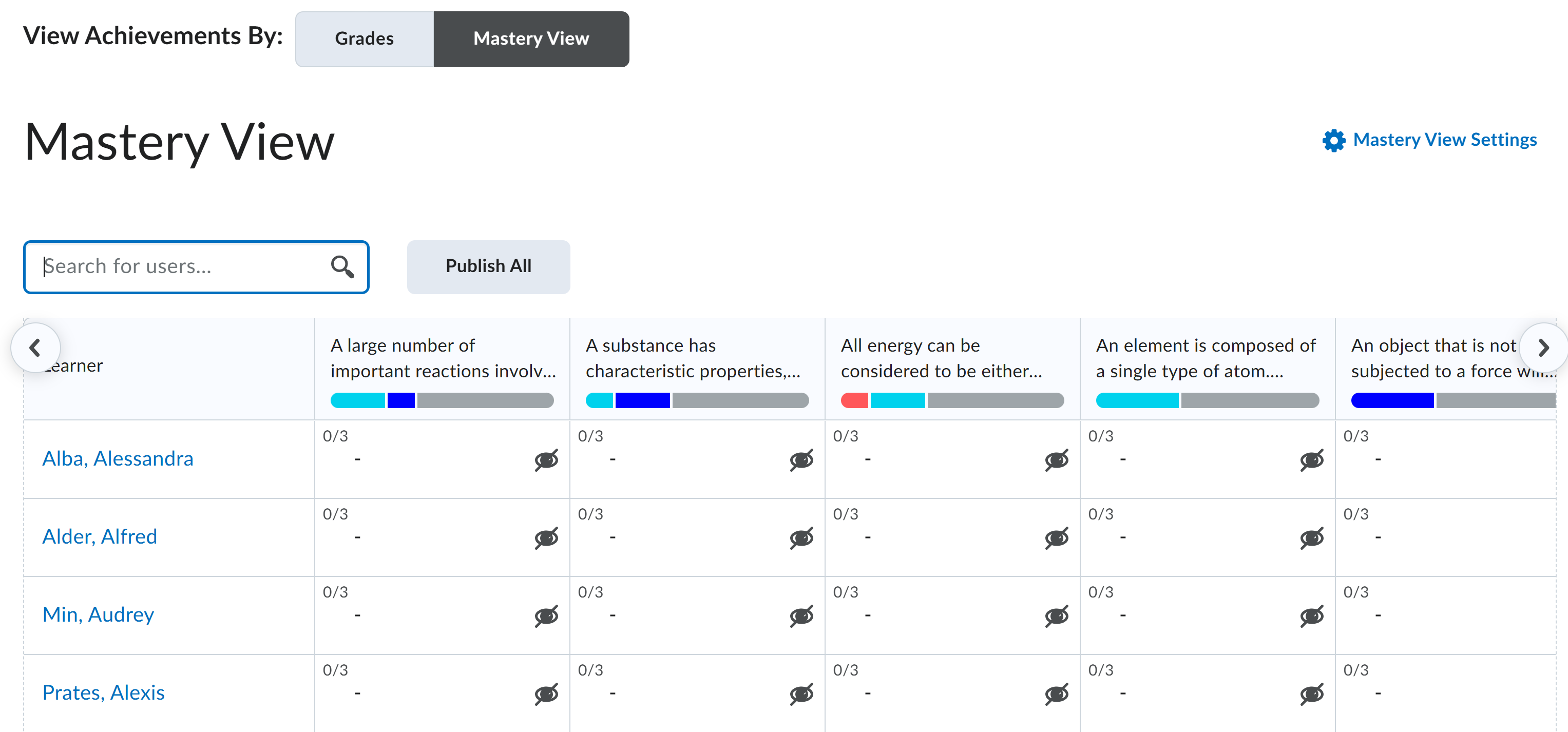
Task: Unhide Alba's result under 'A substance' column
Action: 801,460
